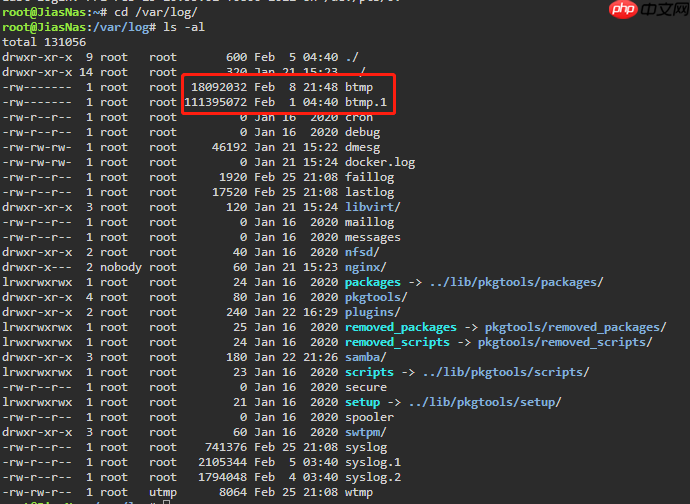Select the swtpm/ directory name
Screen dimensions: 690x504
pos(366,432)
